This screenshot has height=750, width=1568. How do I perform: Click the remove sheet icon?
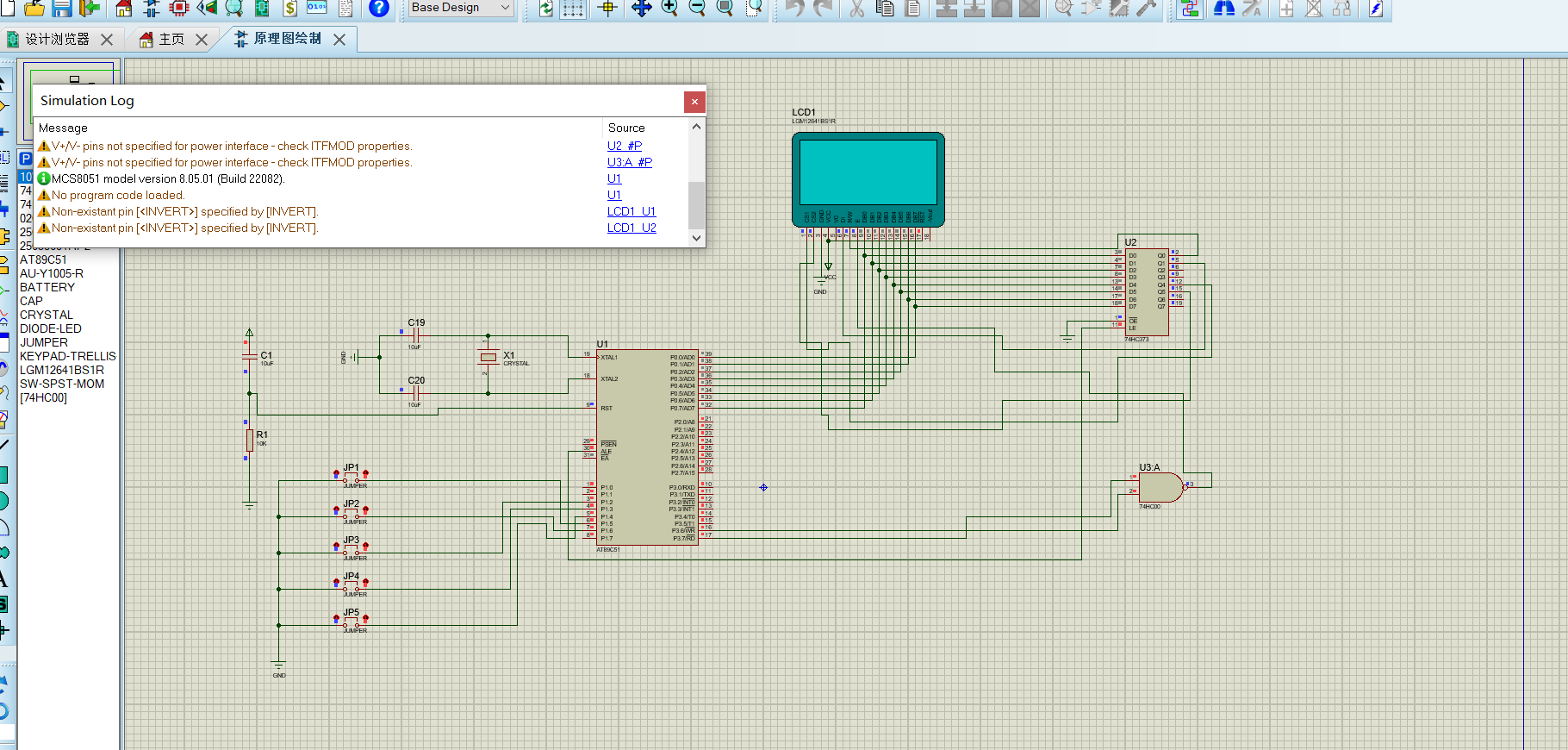[x=1314, y=9]
